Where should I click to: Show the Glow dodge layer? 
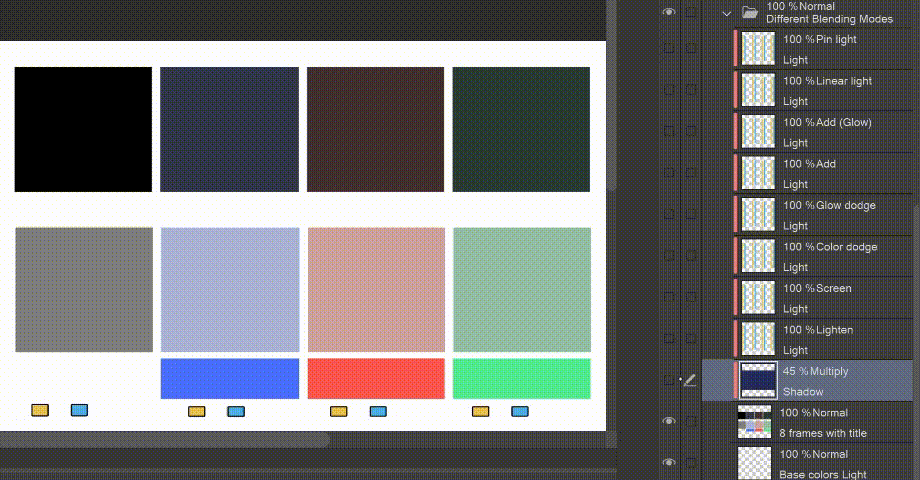coord(669,214)
